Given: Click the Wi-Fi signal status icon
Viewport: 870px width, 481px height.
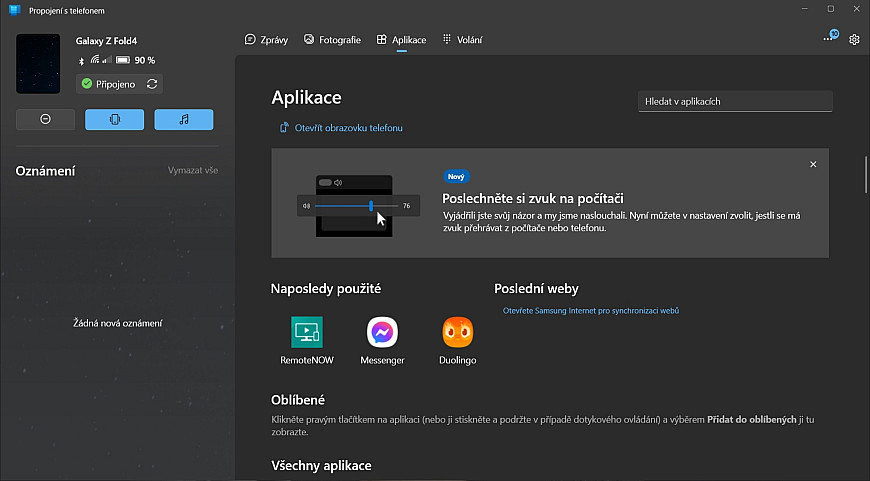Looking at the screenshot, I should pyautogui.click(x=95, y=59).
